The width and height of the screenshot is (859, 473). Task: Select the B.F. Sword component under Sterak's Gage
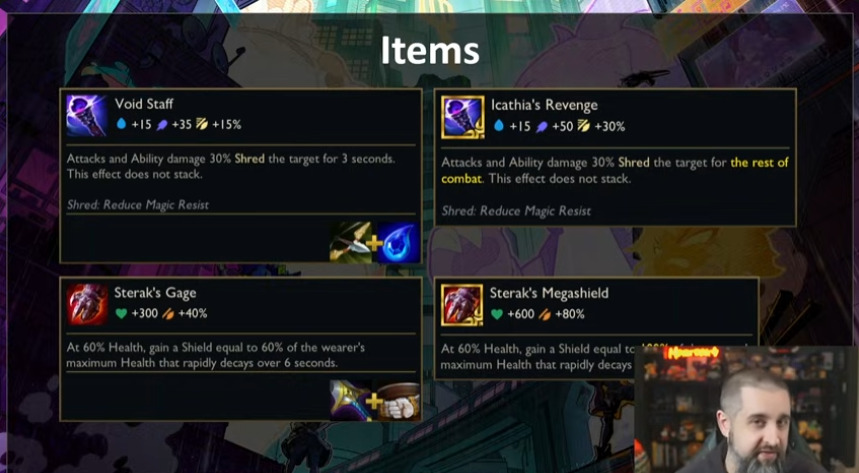[351, 401]
